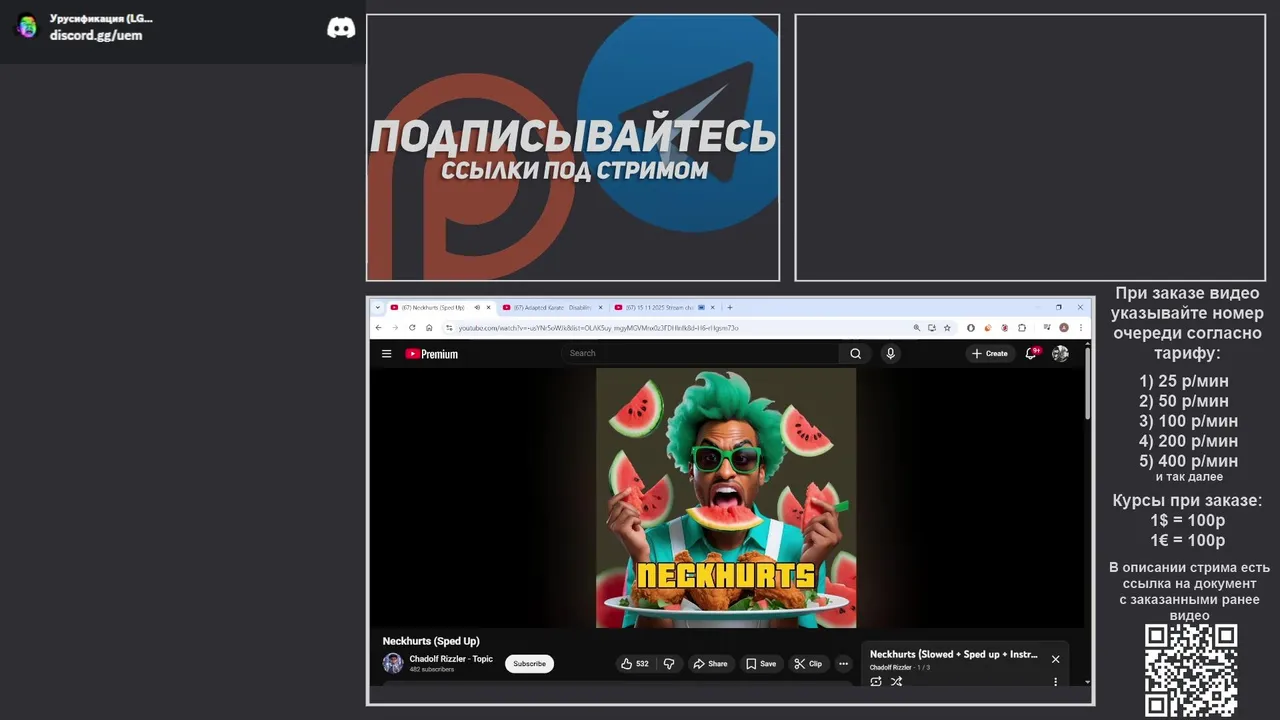Click the YouTube Premium logo
The height and width of the screenshot is (720, 1280).
coord(432,354)
